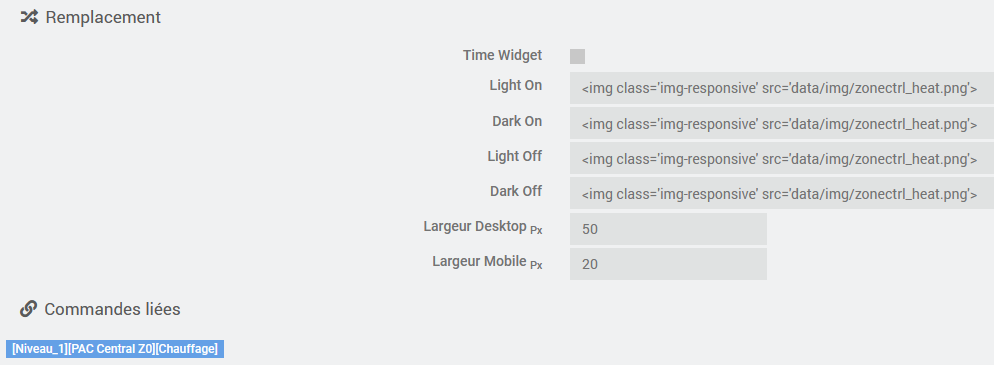The image size is (994, 365).
Task: Click the Dark Off label
Action: 515,191
